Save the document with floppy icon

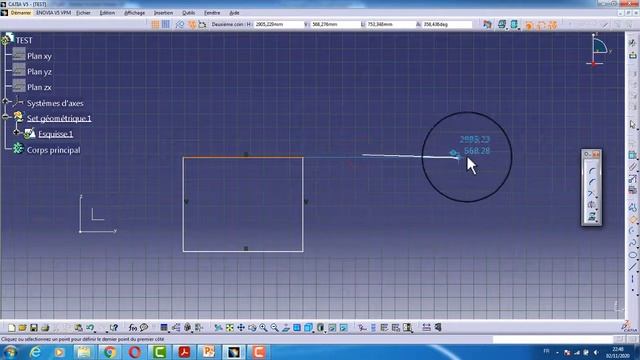(x=33, y=327)
